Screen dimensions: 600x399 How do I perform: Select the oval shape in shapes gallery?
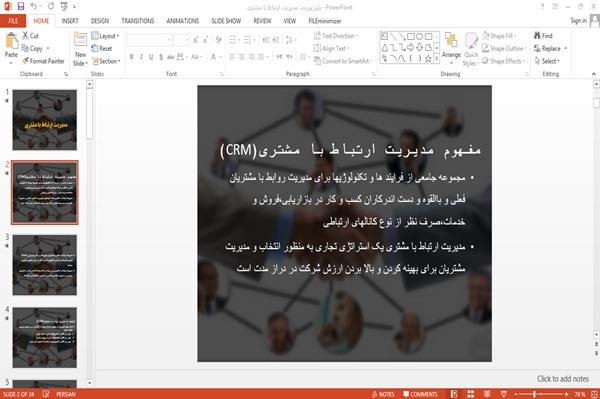click(419, 36)
